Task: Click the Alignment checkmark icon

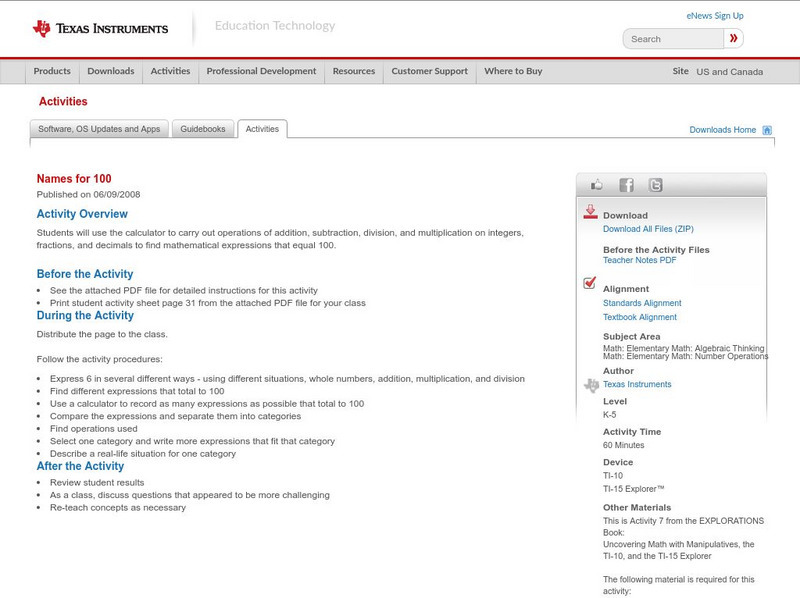Action: 589,283
